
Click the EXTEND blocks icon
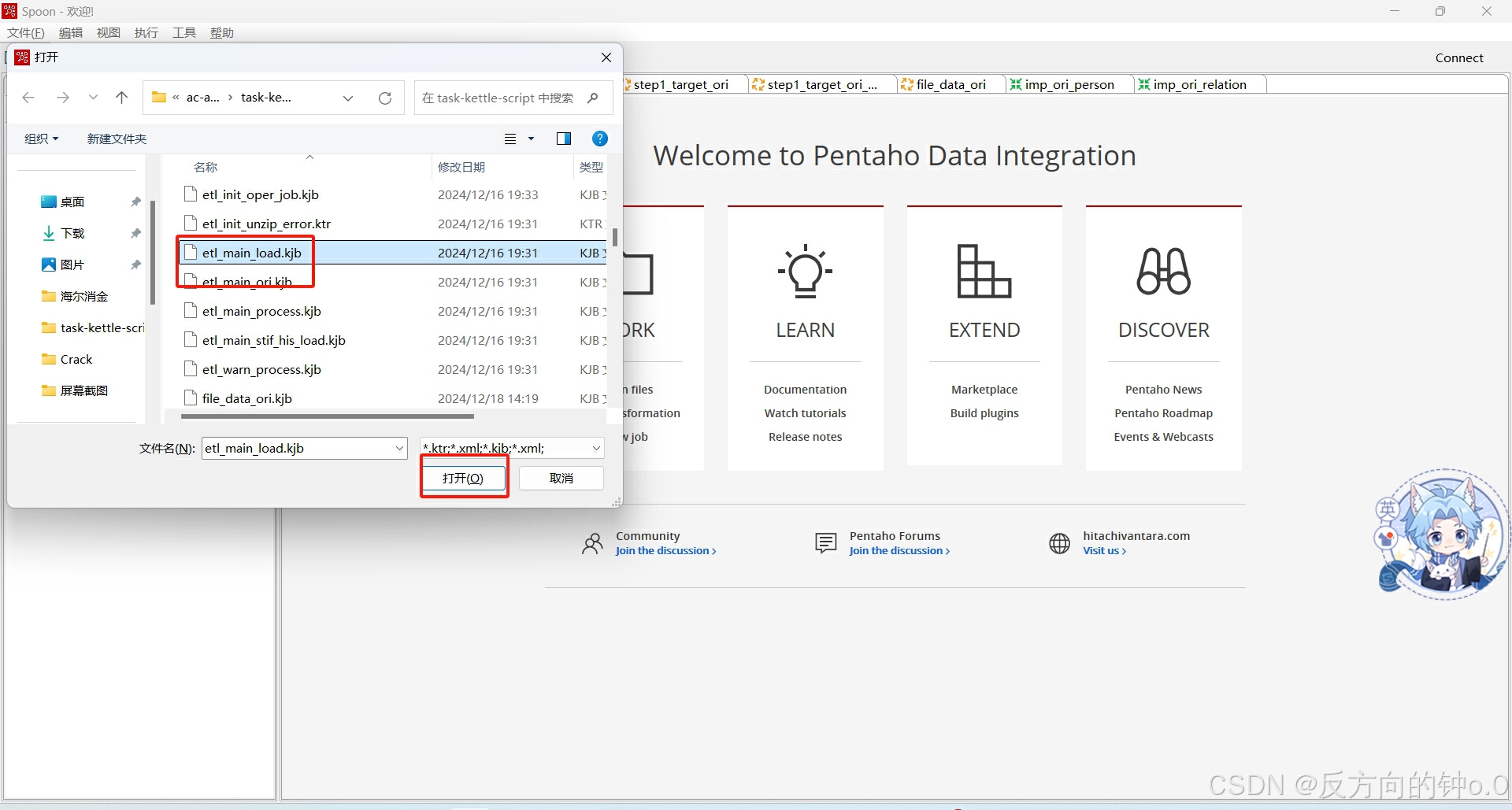tap(984, 271)
